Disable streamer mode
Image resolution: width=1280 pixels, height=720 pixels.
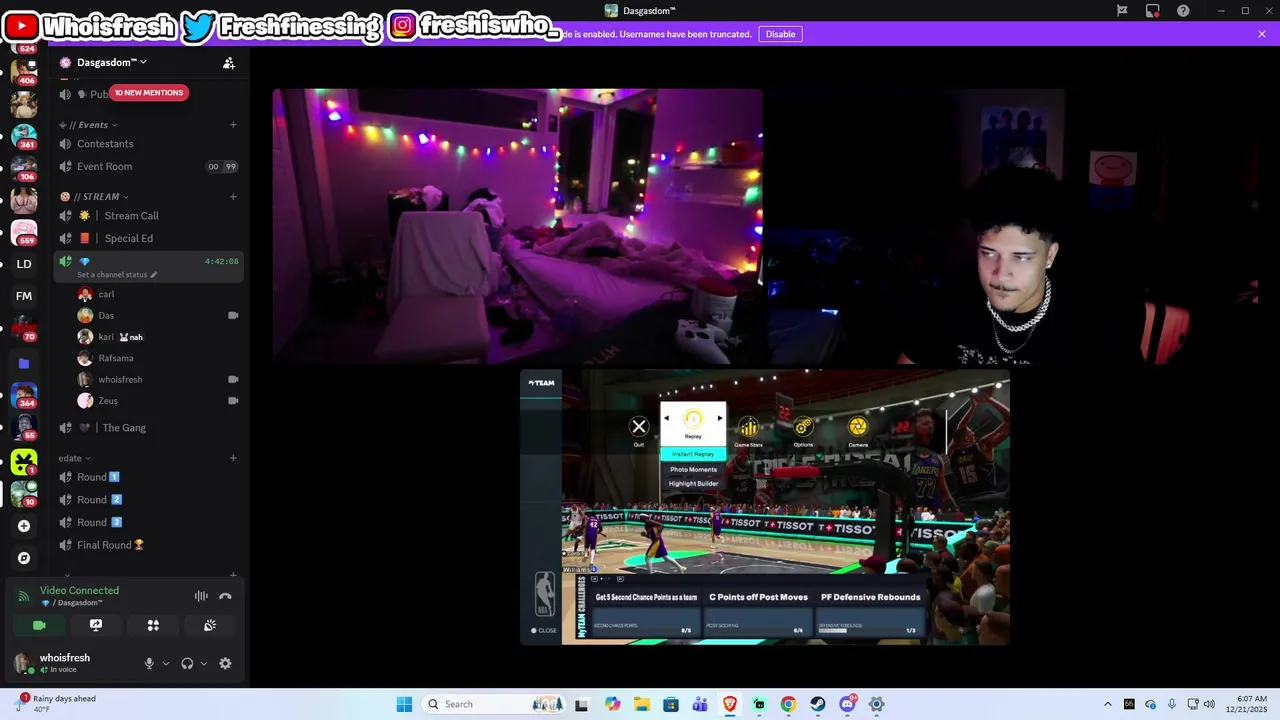780,34
